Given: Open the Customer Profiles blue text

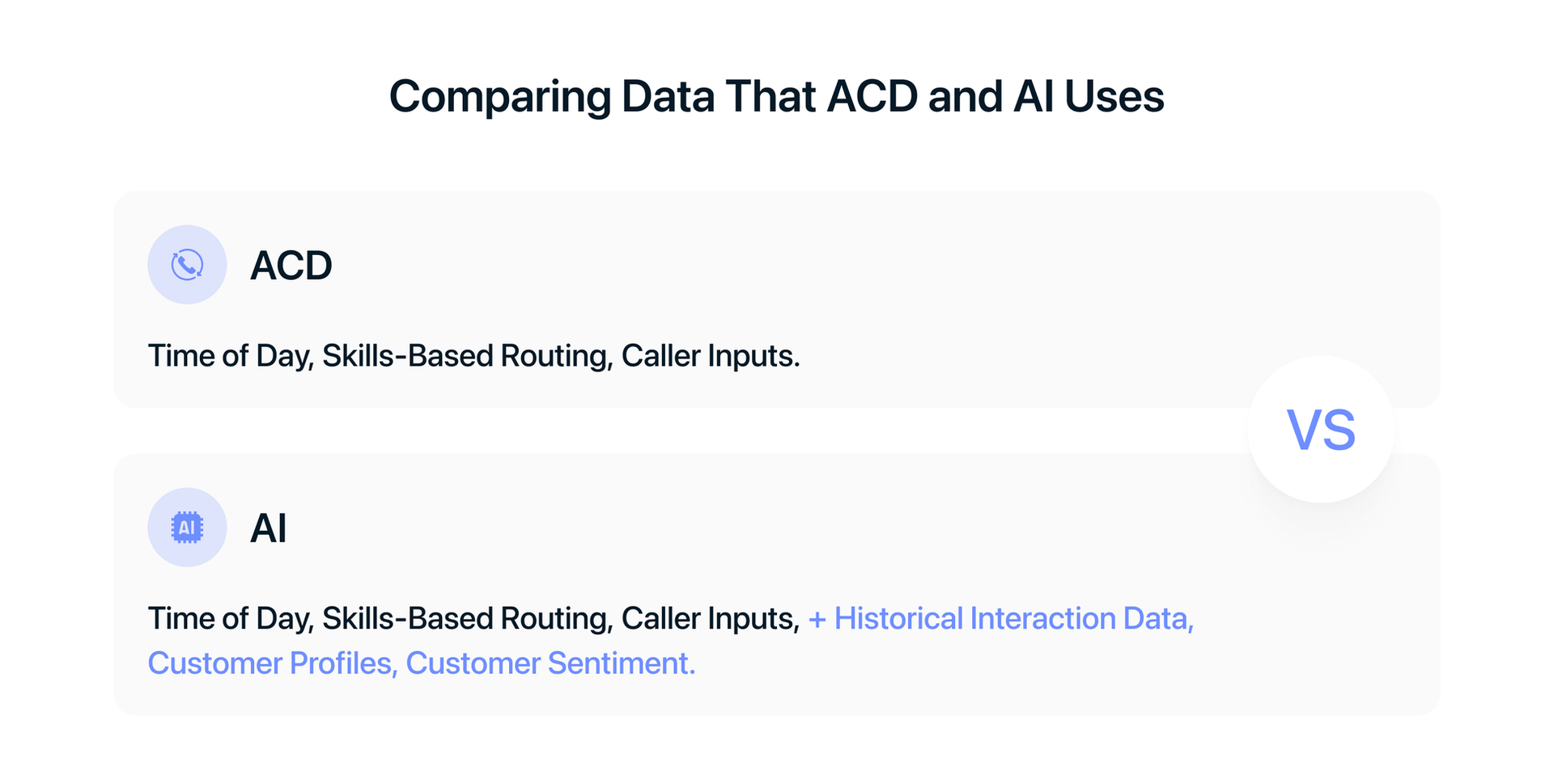Looking at the screenshot, I should [x=273, y=663].
